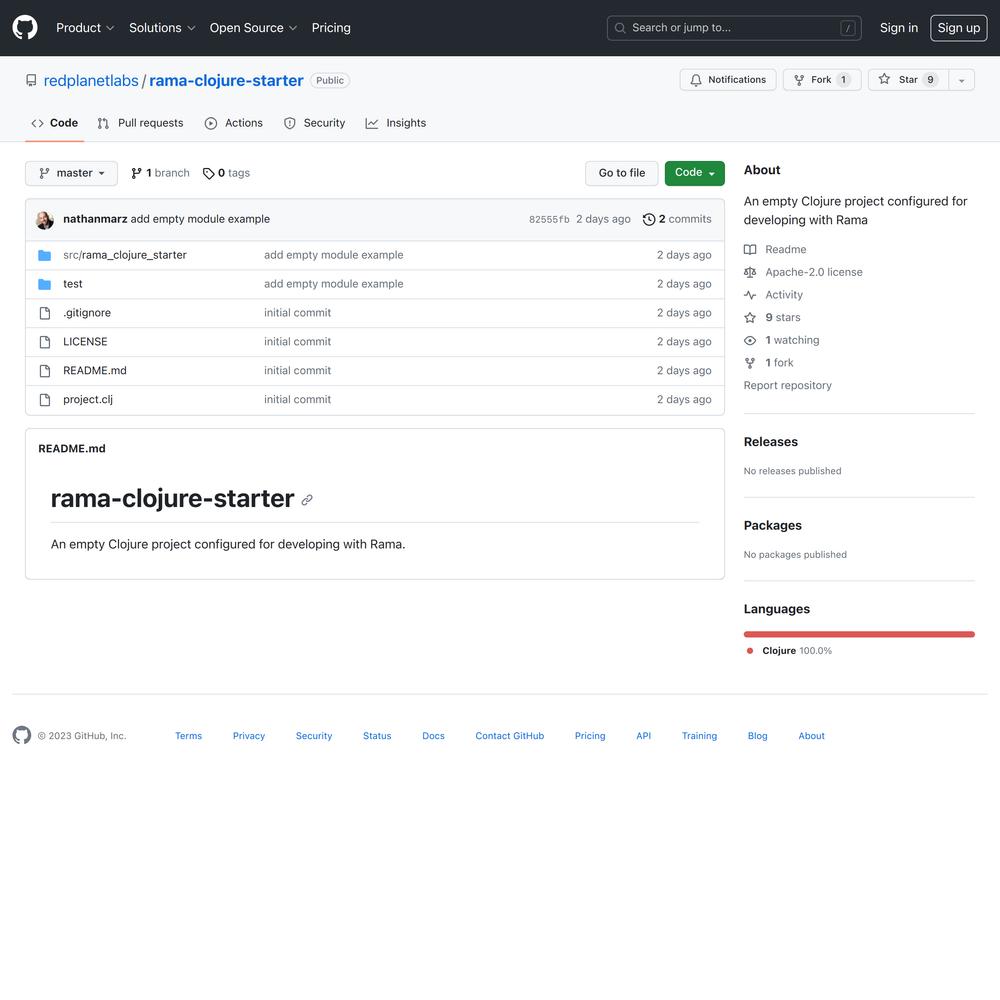Viewport: 1000px width, 1000px height.
Task: Click the watching eye icon
Action: click(750, 341)
